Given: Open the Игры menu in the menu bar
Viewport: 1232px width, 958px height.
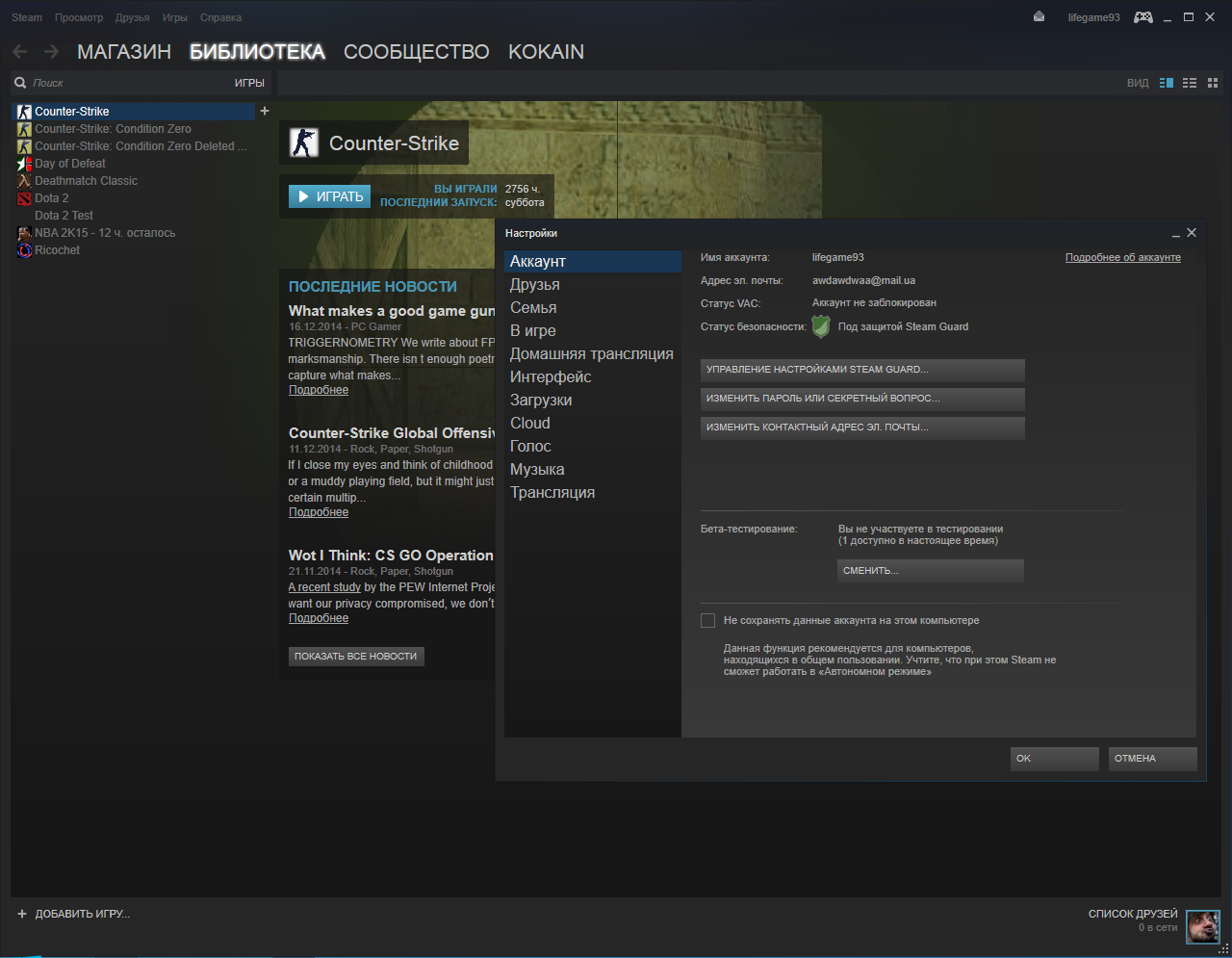Looking at the screenshot, I should (x=175, y=17).
